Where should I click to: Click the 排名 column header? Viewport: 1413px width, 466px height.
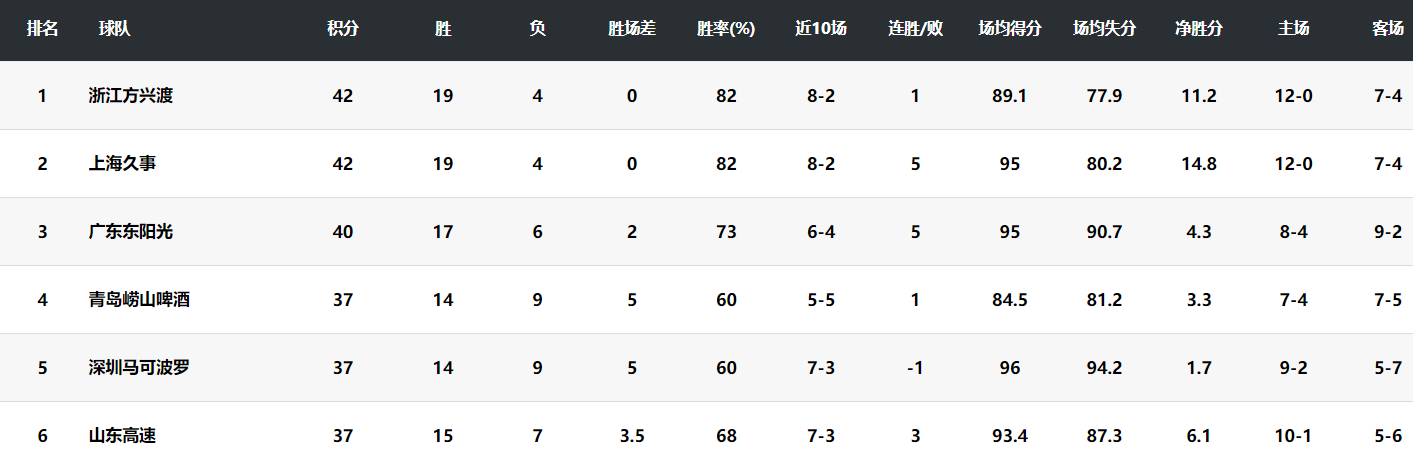[42, 30]
